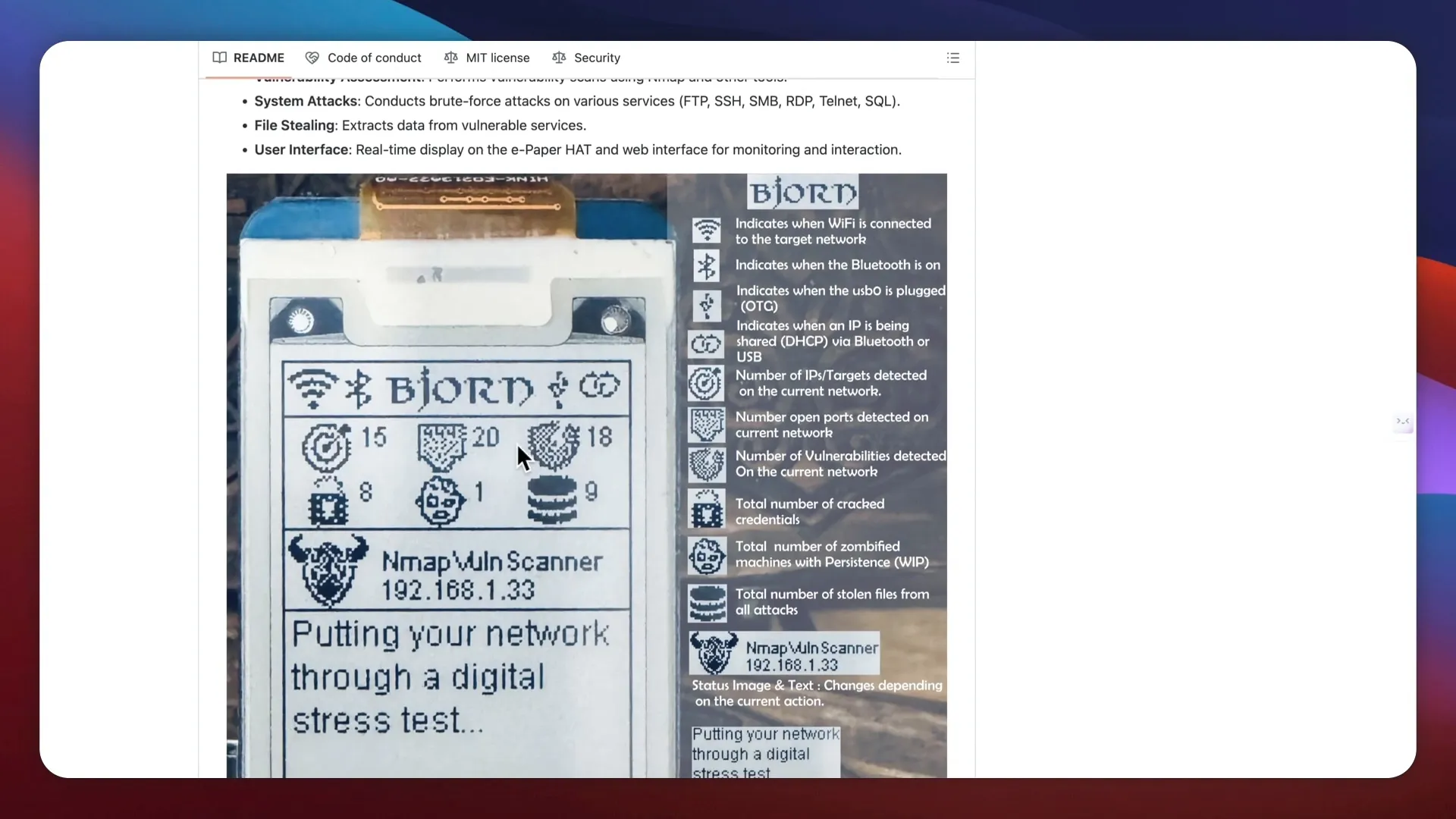This screenshot has height=819, width=1456.
Task: Switch to the Security tab
Action: (x=586, y=58)
